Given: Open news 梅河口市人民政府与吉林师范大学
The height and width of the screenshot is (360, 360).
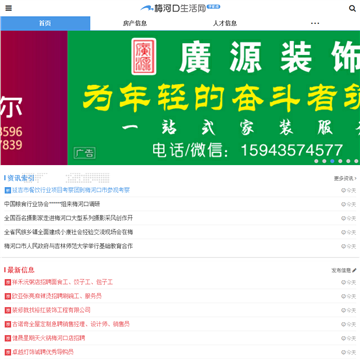Looking at the screenshot, I should [x=68, y=246].
